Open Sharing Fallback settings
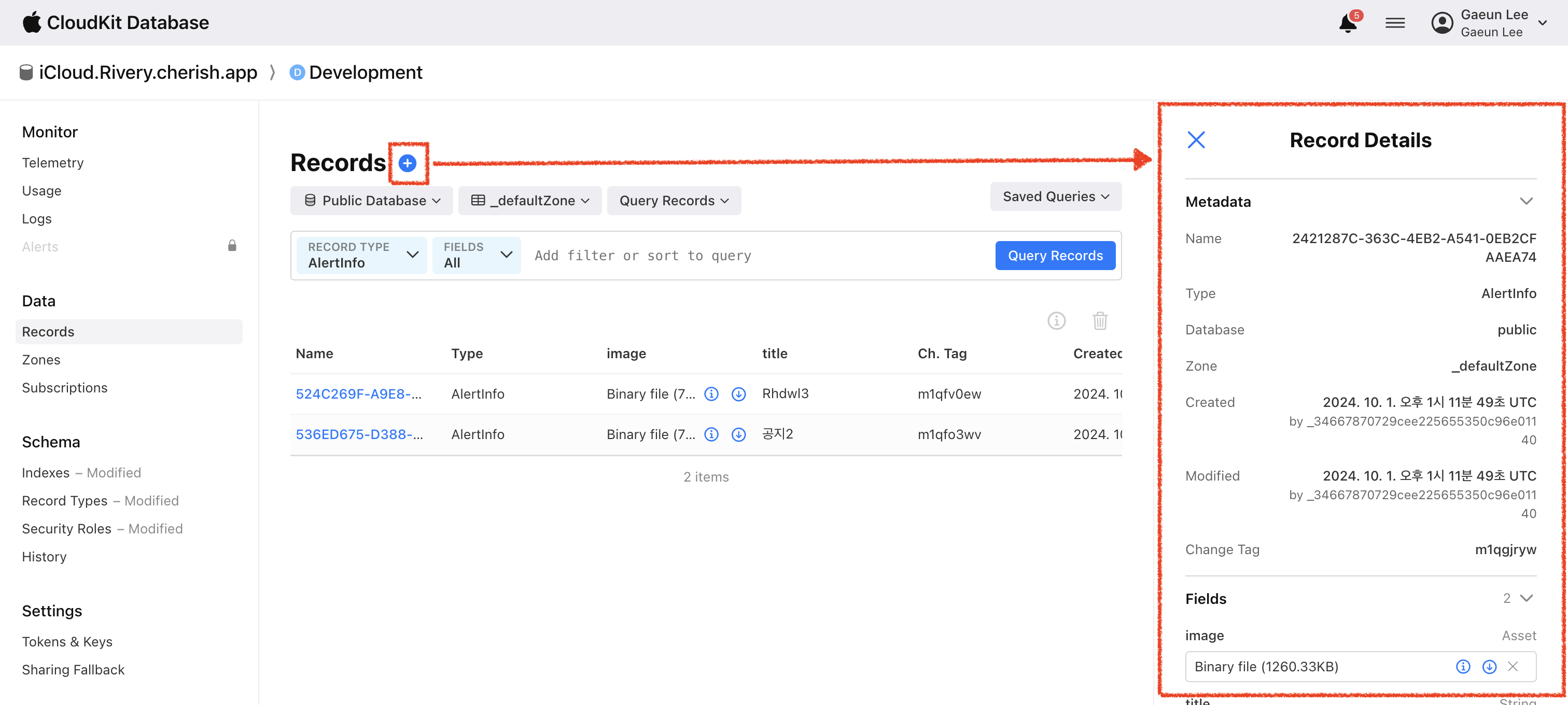The height and width of the screenshot is (705, 1568). (73, 670)
